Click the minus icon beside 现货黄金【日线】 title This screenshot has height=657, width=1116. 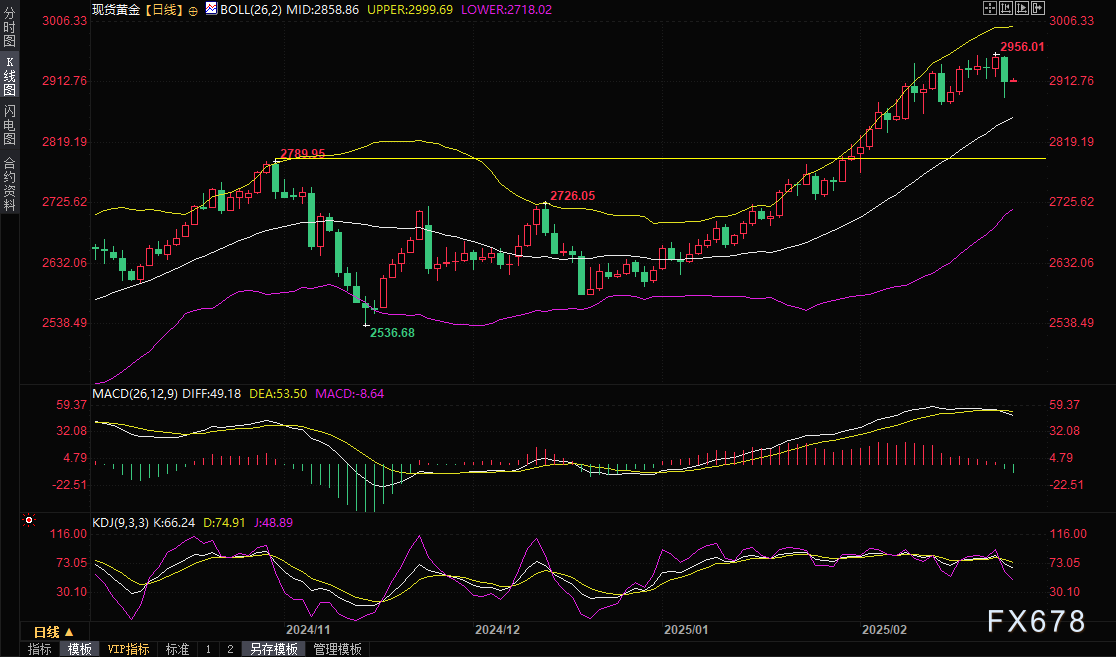click(x=194, y=9)
